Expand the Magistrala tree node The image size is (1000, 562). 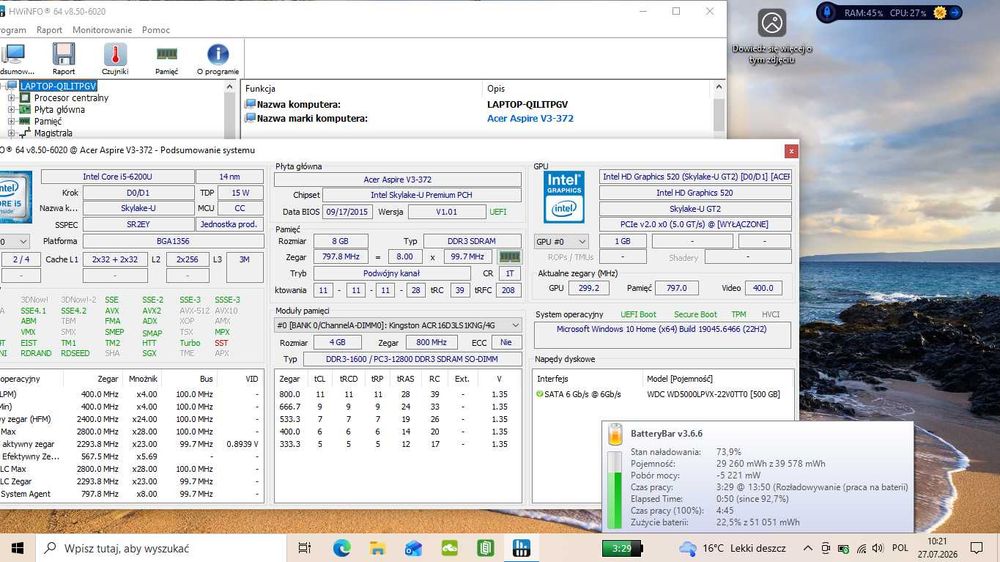click(x=11, y=133)
